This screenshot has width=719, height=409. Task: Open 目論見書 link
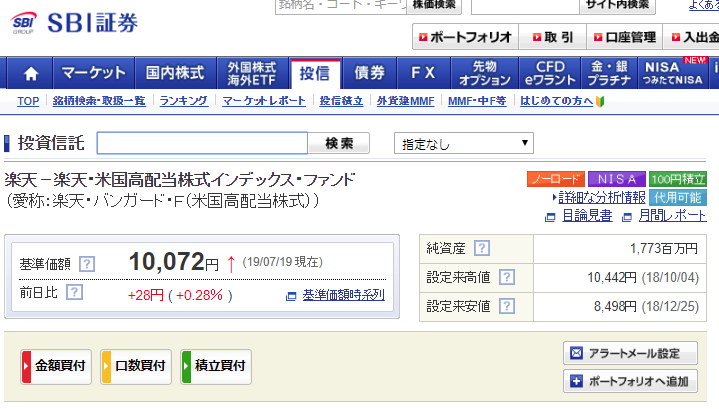(587, 216)
